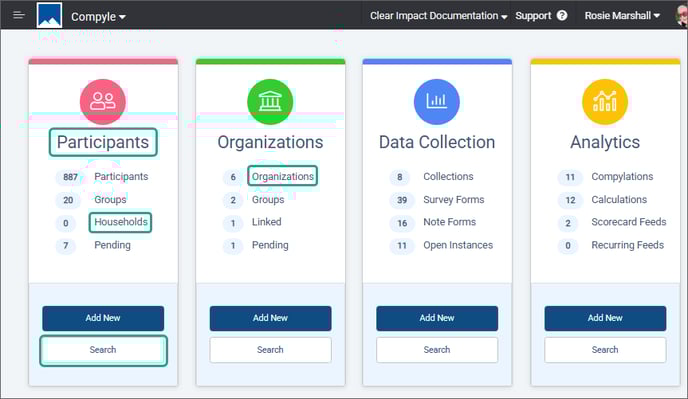Image resolution: width=688 pixels, height=399 pixels.
Task: Open the Organizations card heading
Action: tap(270, 142)
